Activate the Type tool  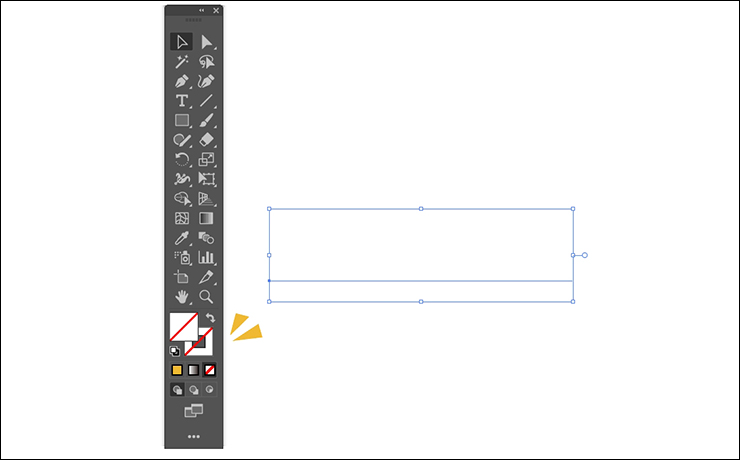(182, 101)
